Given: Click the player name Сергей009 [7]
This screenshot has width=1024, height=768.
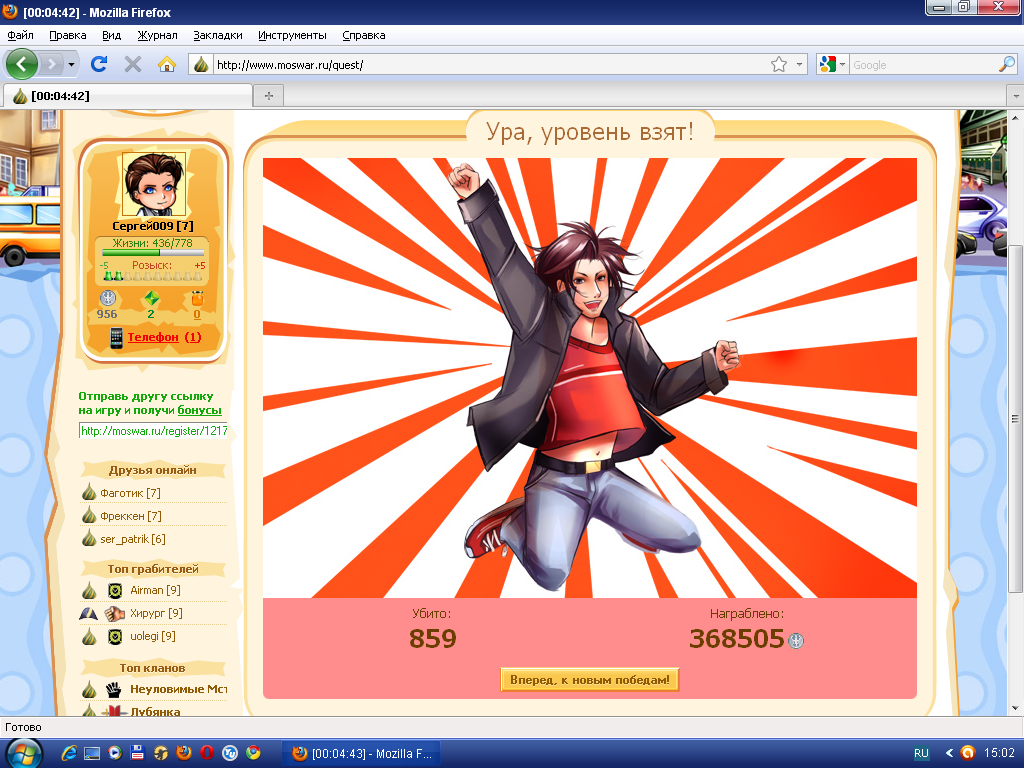Looking at the screenshot, I should (x=153, y=226).
